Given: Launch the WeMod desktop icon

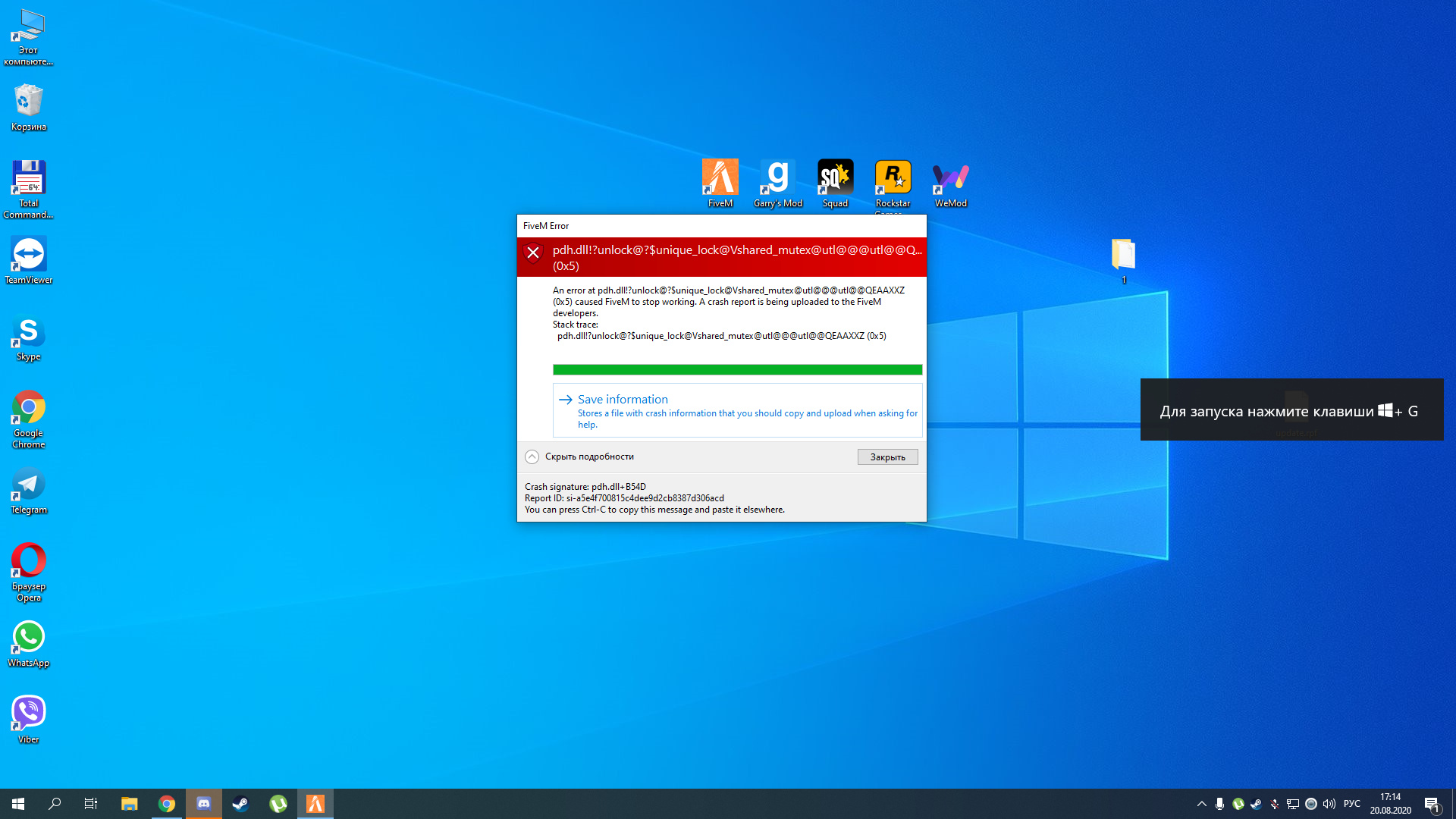Looking at the screenshot, I should [x=950, y=179].
